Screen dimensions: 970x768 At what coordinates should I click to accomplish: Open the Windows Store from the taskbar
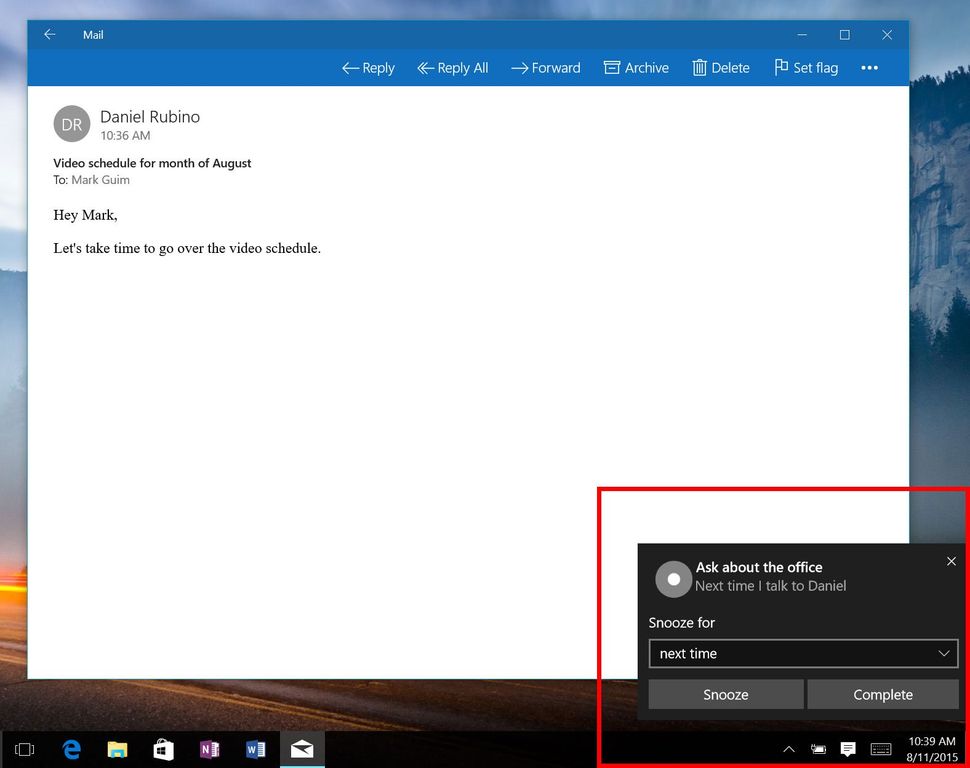pos(163,748)
